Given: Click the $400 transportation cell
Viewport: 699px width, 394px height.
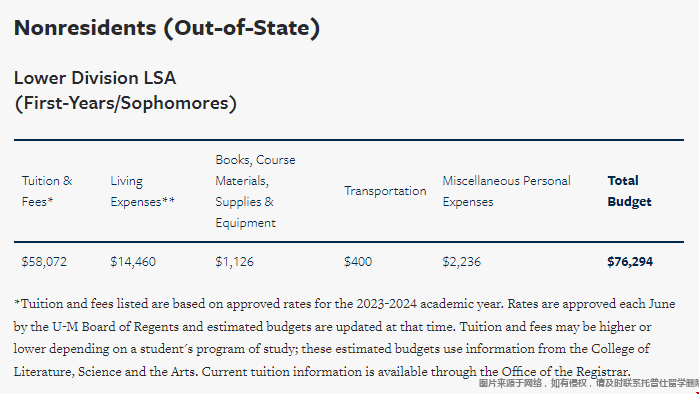Looking at the screenshot, I should 358,262.
